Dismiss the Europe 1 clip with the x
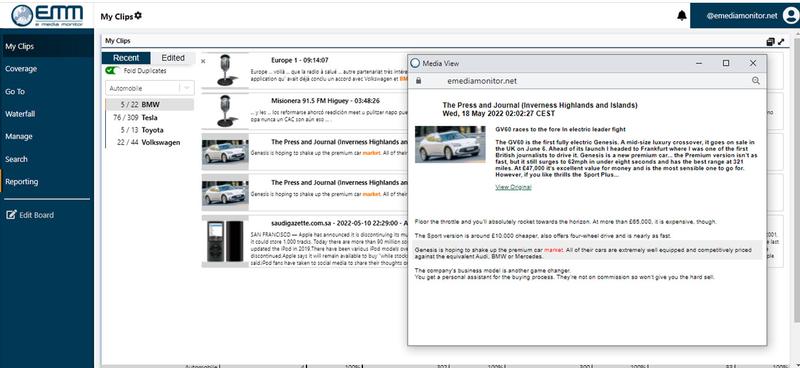The height and width of the screenshot is (368, 800). [x=203, y=61]
